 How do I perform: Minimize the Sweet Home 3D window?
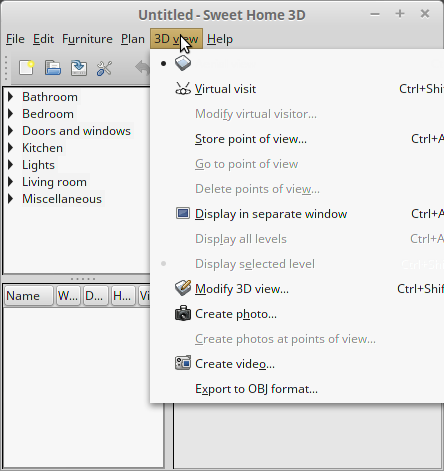pyautogui.click(x=375, y=14)
